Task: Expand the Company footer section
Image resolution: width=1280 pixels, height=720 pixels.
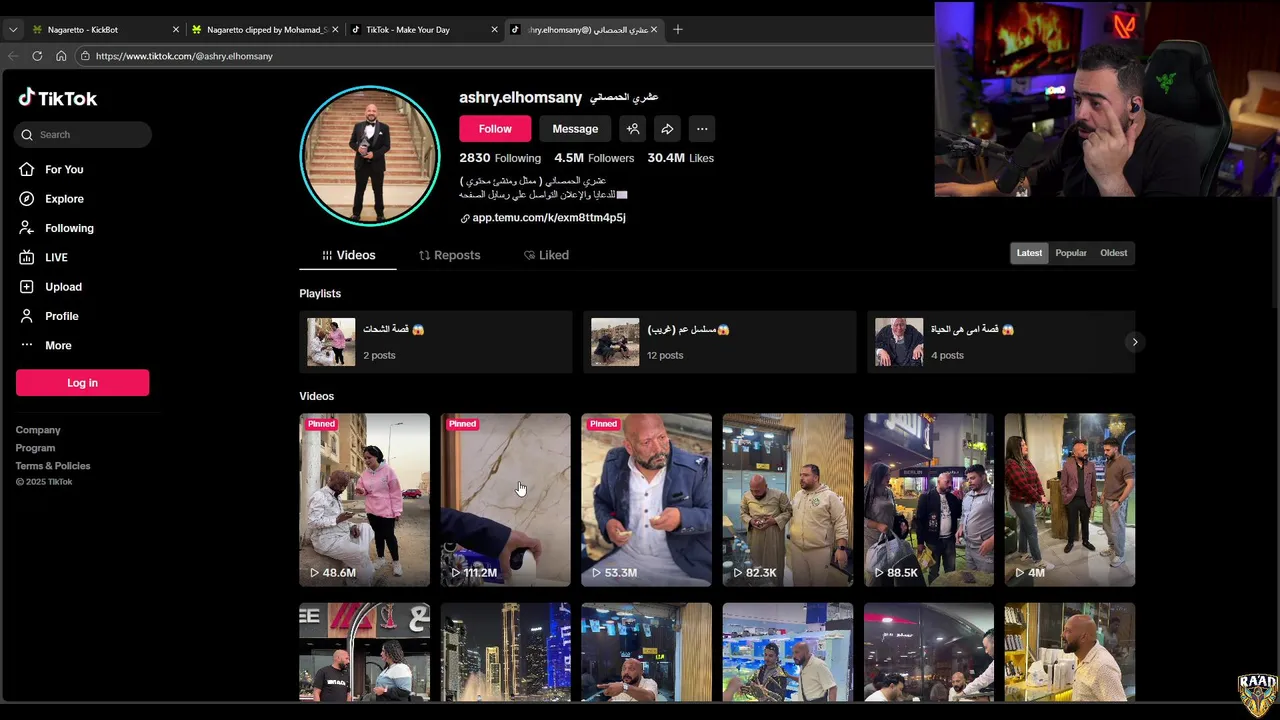Action: point(38,430)
